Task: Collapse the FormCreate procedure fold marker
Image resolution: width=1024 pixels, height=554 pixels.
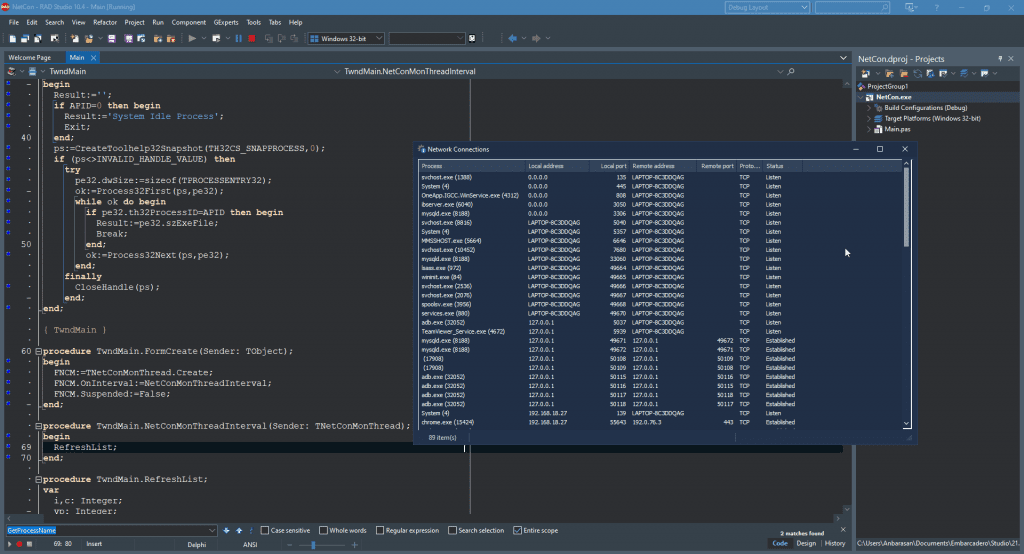Action: click(39, 351)
